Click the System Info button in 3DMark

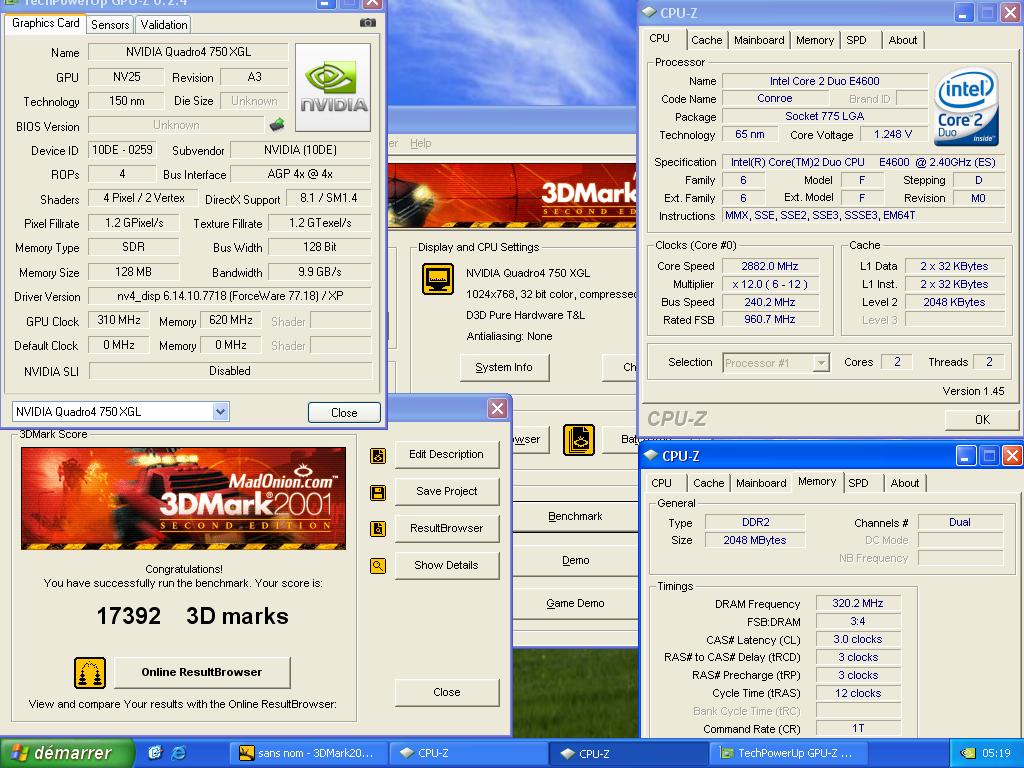click(x=504, y=368)
